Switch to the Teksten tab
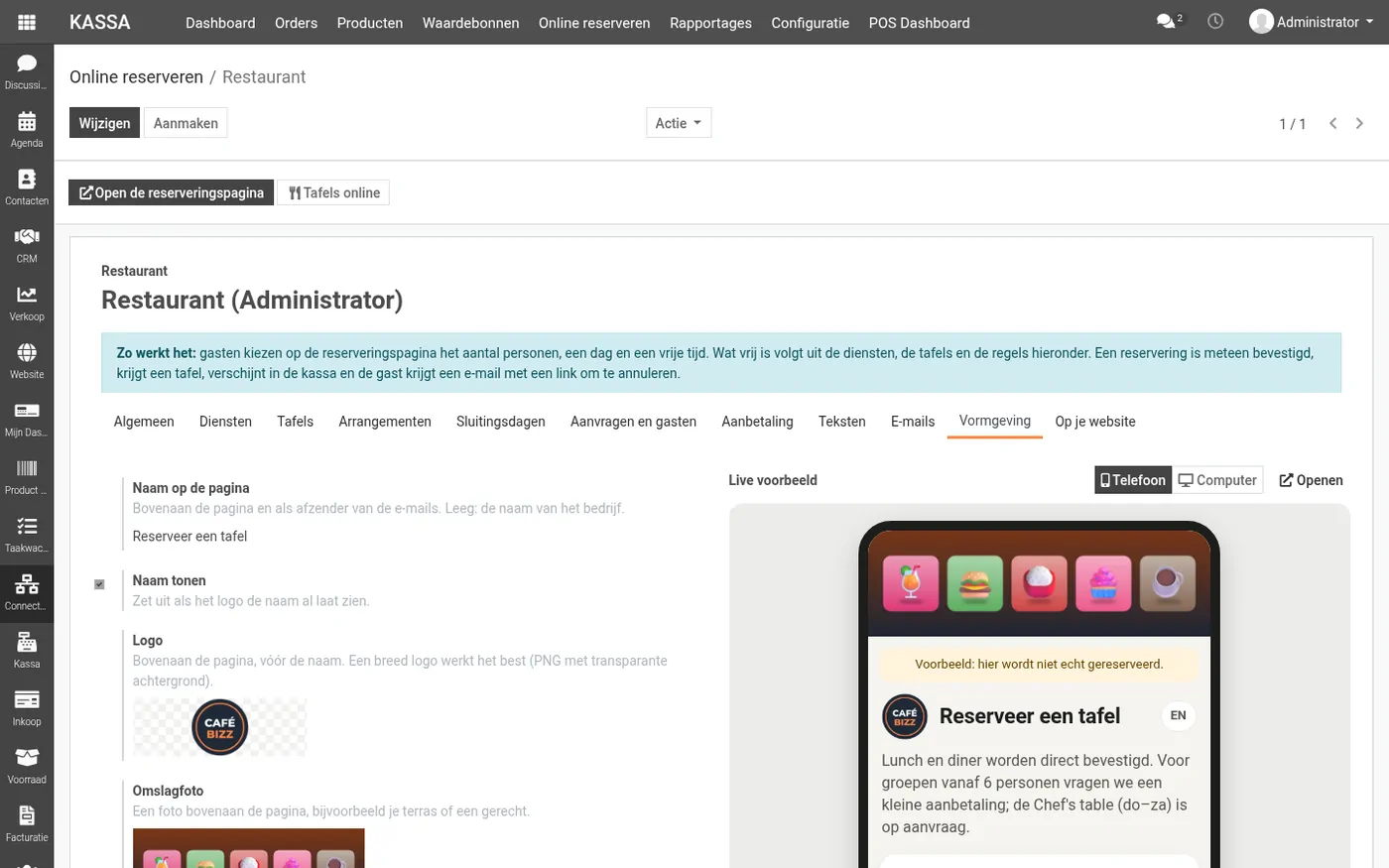The height and width of the screenshot is (868, 1389). tap(842, 422)
